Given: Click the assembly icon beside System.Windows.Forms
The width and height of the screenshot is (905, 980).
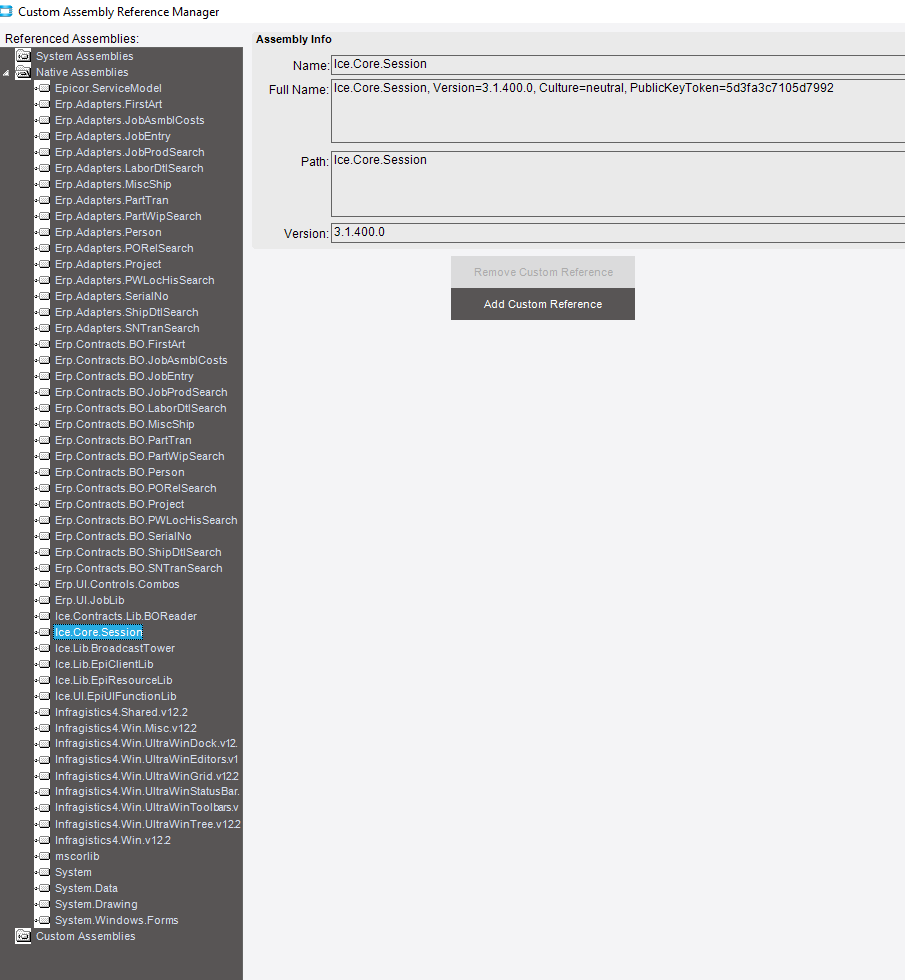Looking at the screenshot, I should click(x=44, y=920).
